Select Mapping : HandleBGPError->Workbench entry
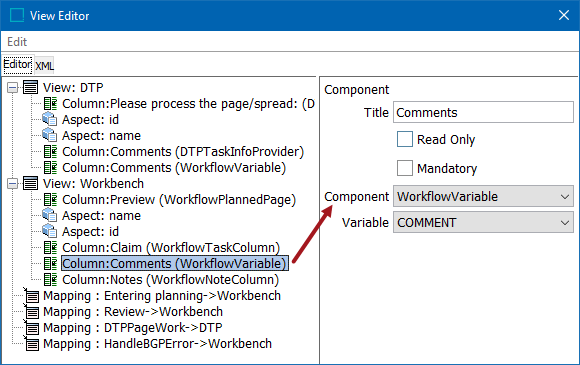 [158, 344]
